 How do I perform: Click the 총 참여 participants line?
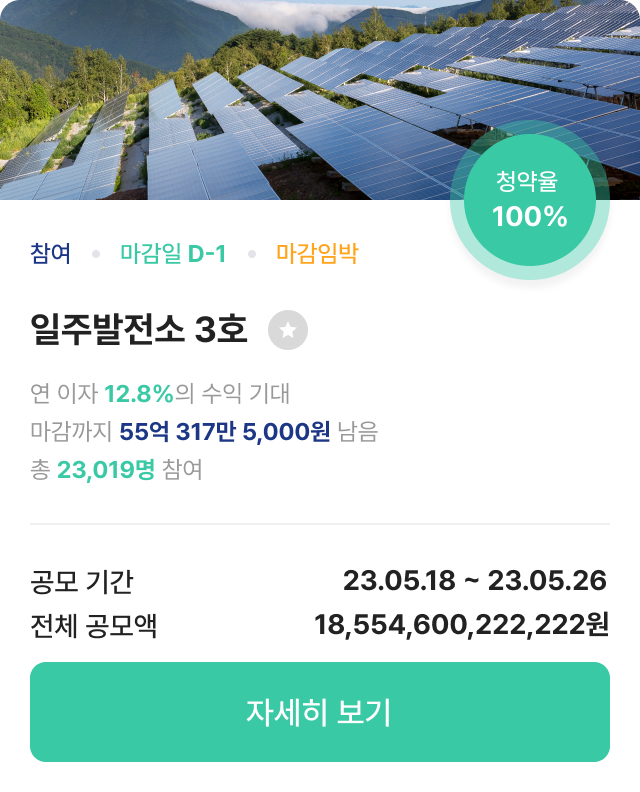click(x=117, y=470)
